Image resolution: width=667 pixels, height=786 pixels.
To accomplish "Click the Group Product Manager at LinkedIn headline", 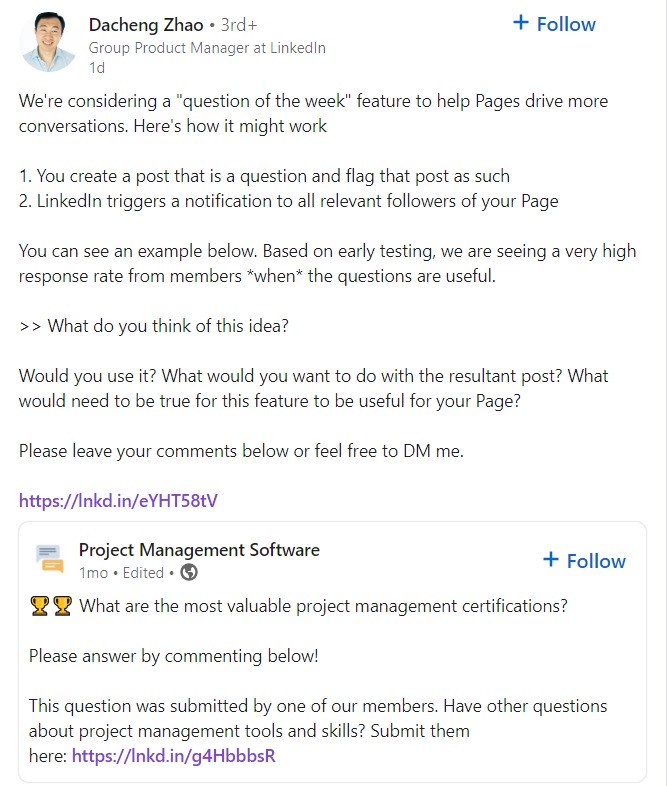I will pos(207,48).
